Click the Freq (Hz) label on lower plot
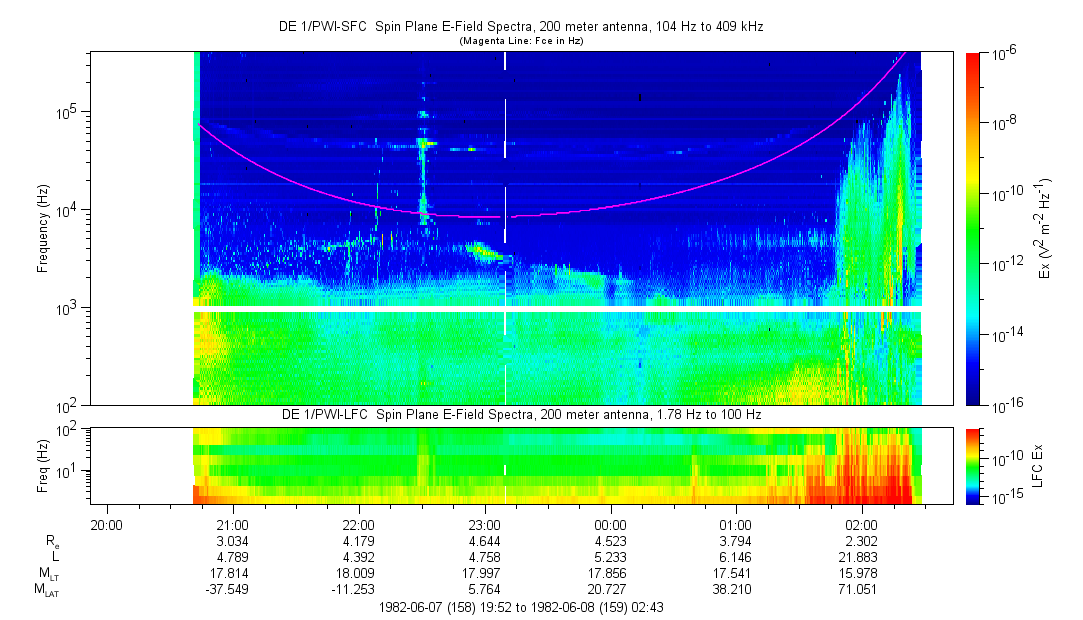1083x620 pixels. tap(42, 465)
